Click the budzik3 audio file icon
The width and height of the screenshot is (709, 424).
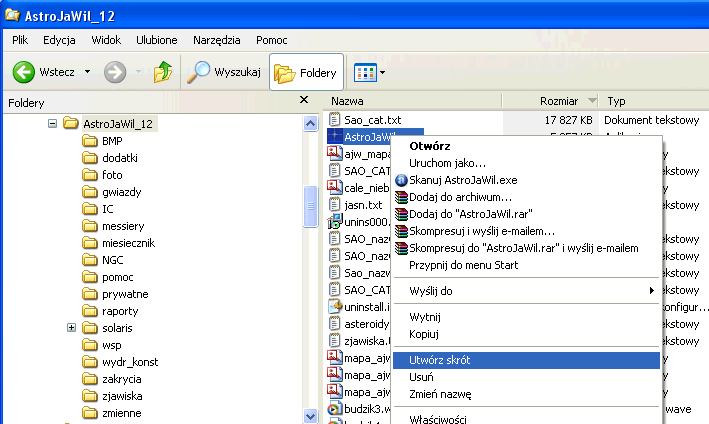[334, 409]
